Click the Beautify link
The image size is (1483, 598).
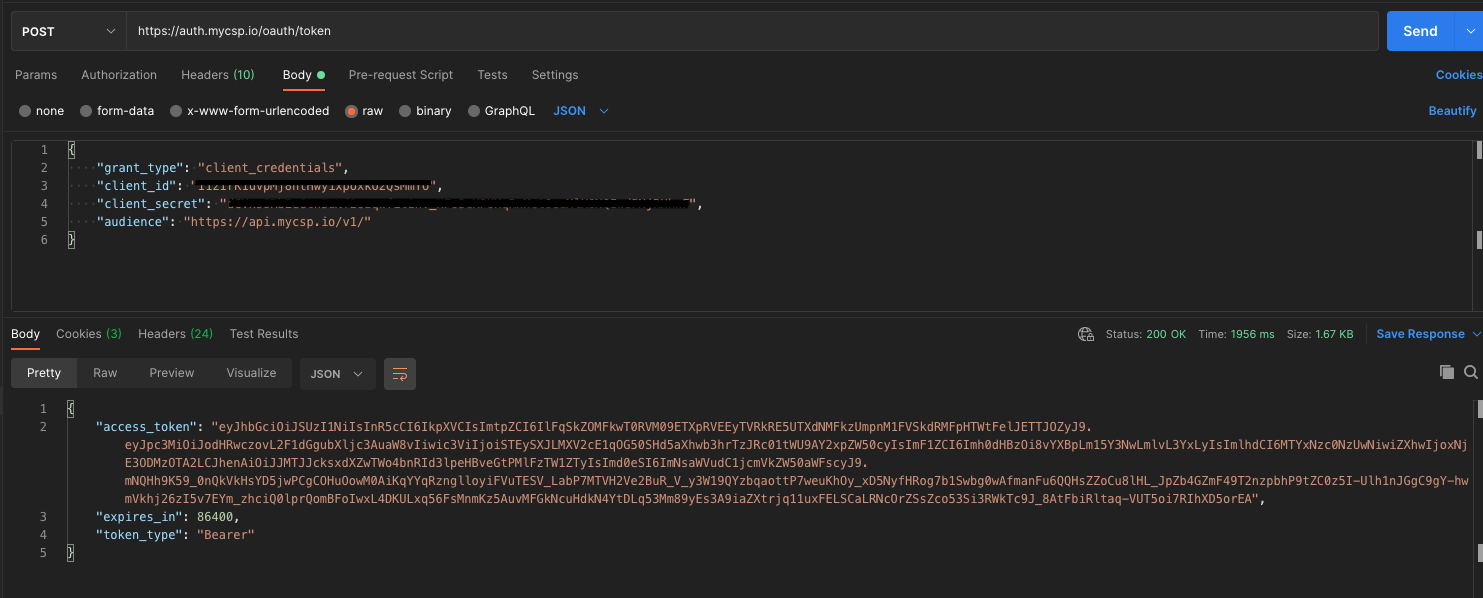click(1452, 110)
